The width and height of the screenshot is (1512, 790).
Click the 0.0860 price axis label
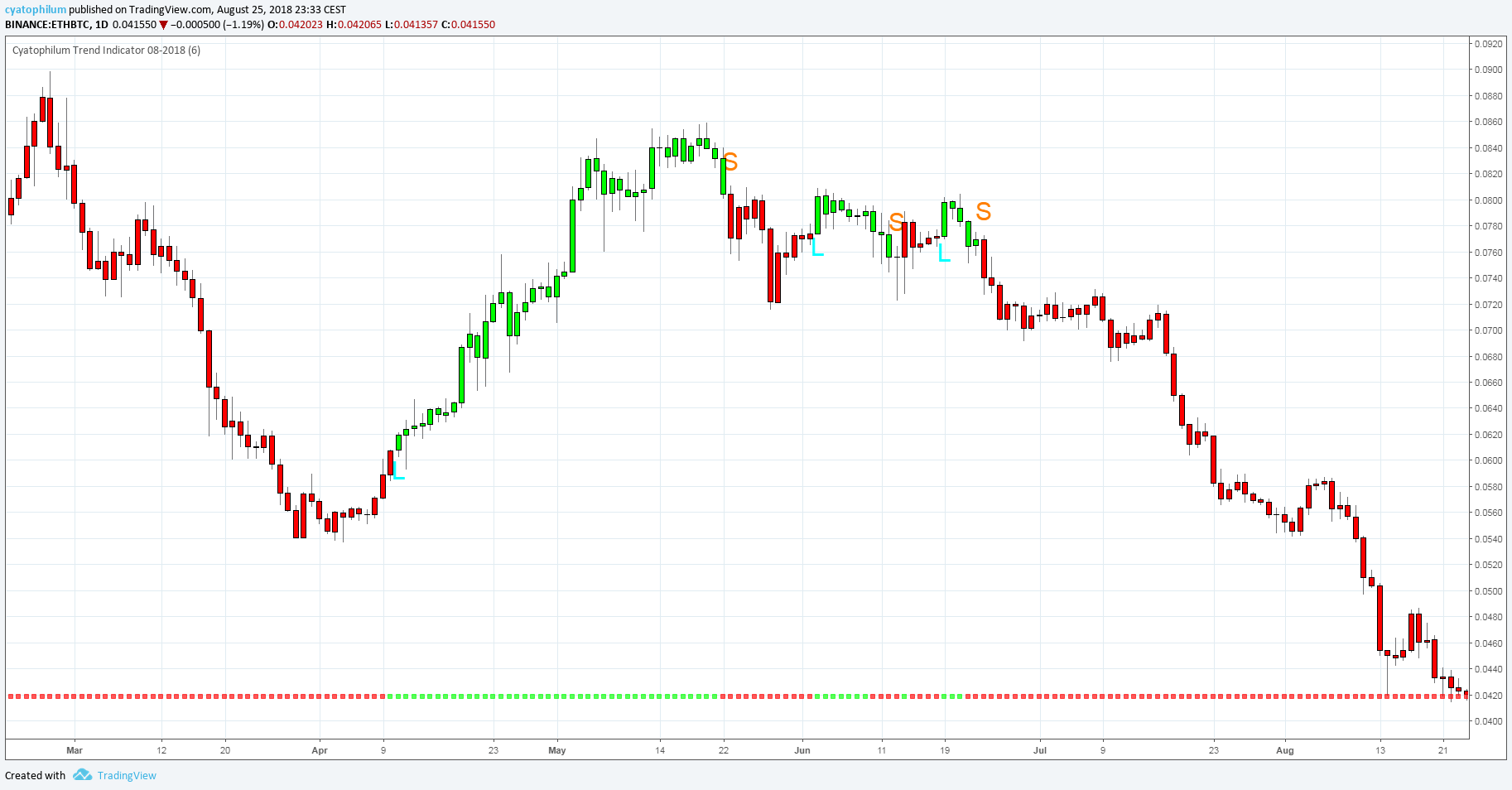[x=1488, y=122]
